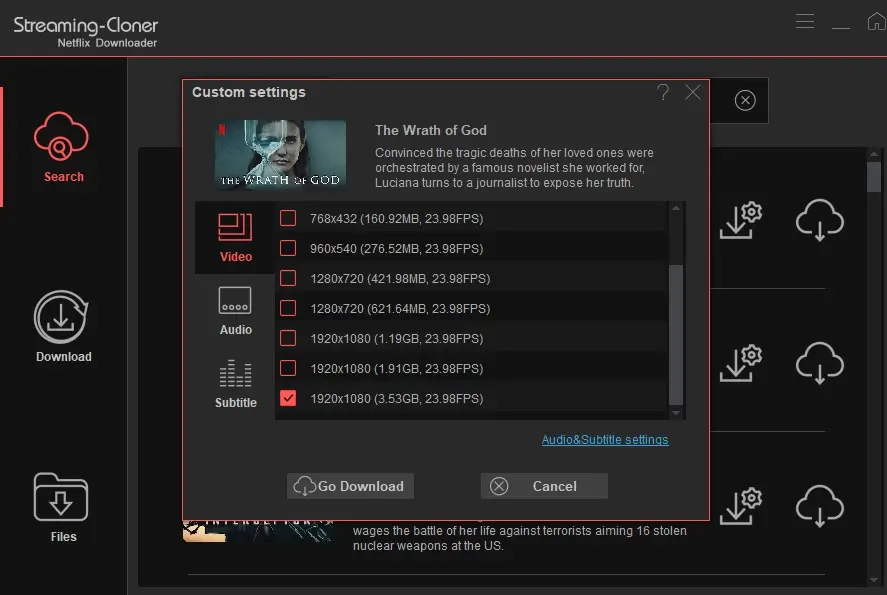
Task: Switch to the Subtitle settings tab
Action: pos(235,383)
